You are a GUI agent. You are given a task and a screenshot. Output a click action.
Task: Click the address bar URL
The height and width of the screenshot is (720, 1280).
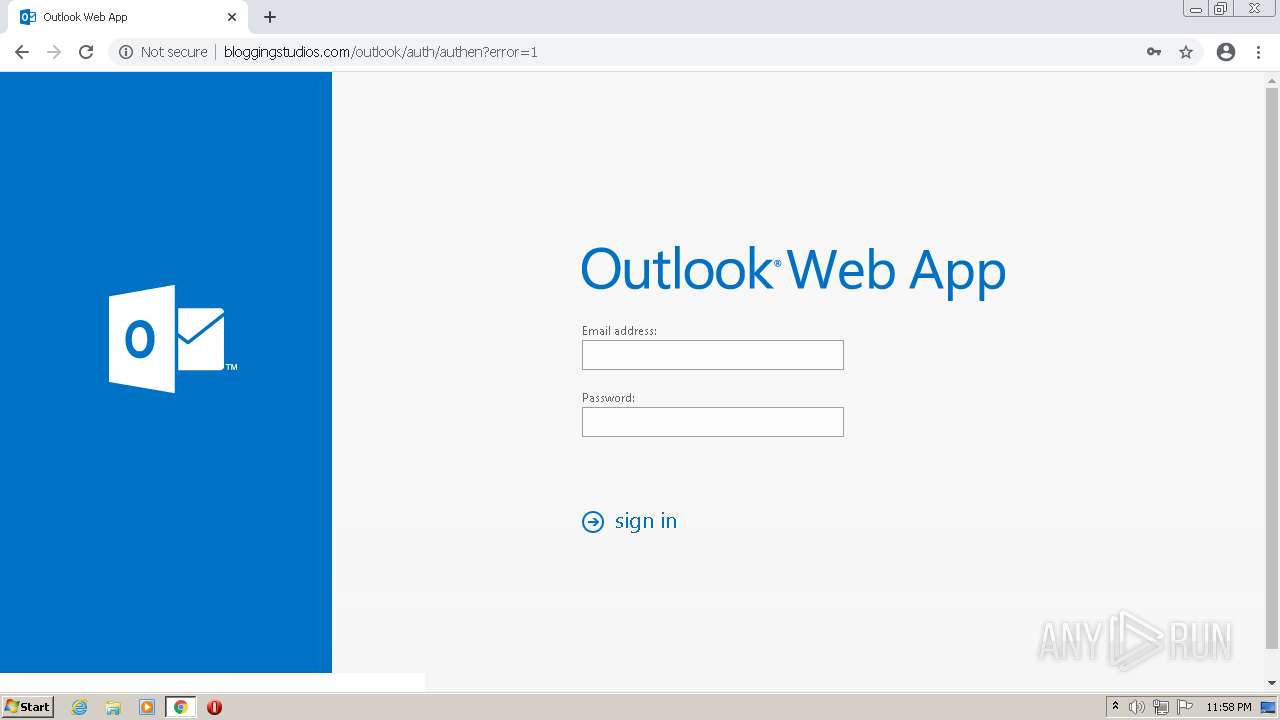[381, 52]
